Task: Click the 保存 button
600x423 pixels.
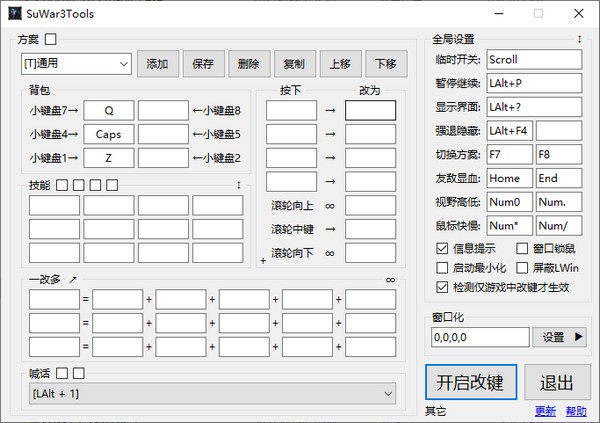Action: click(203, 64)
